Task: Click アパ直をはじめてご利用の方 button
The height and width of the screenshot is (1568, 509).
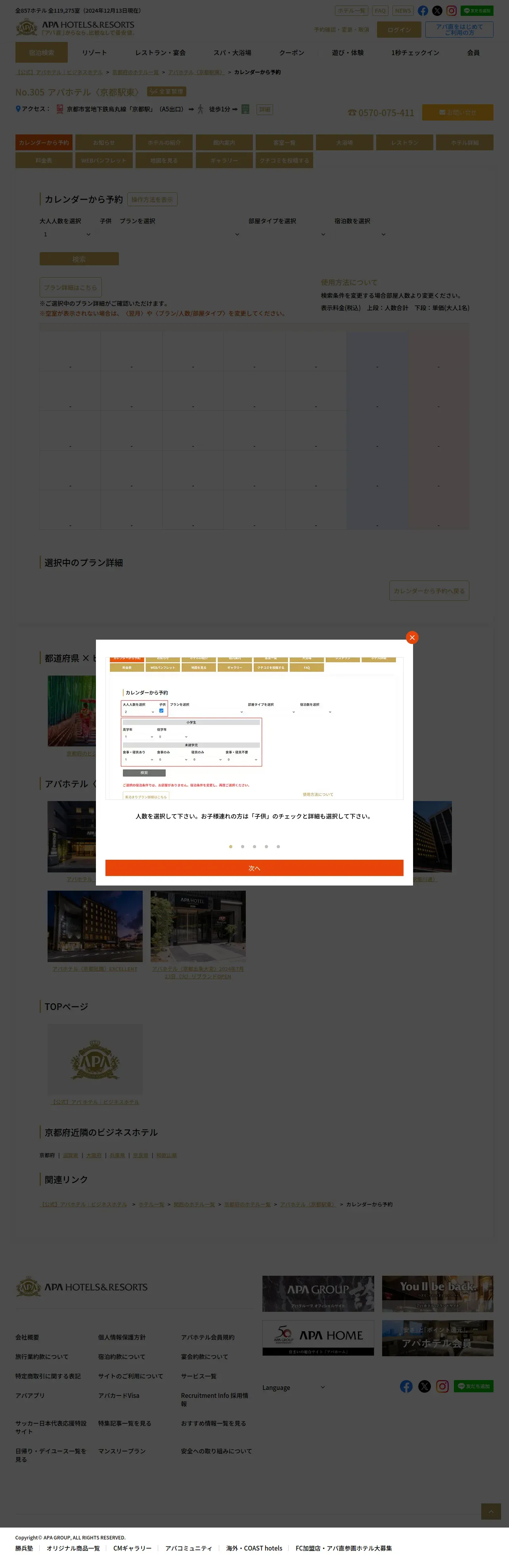Action: click(459, 30)
